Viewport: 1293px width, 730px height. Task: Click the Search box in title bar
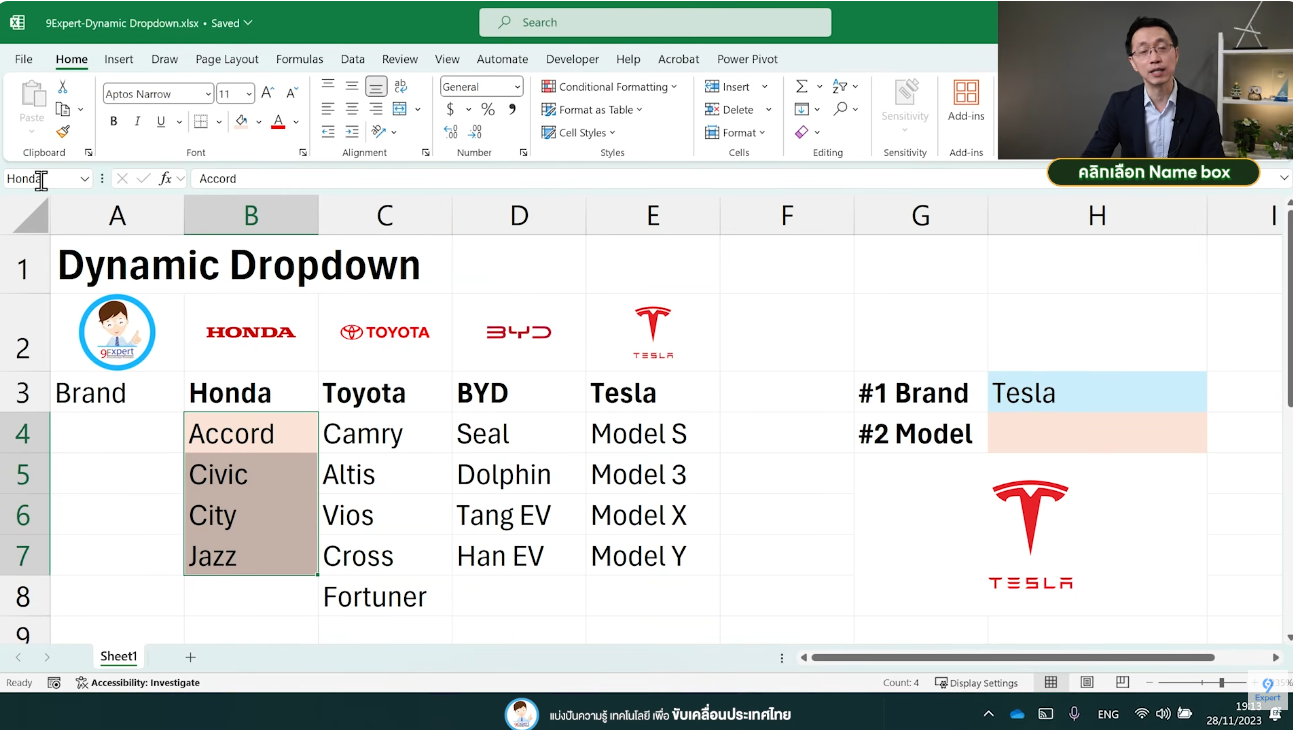coord(655,22)
